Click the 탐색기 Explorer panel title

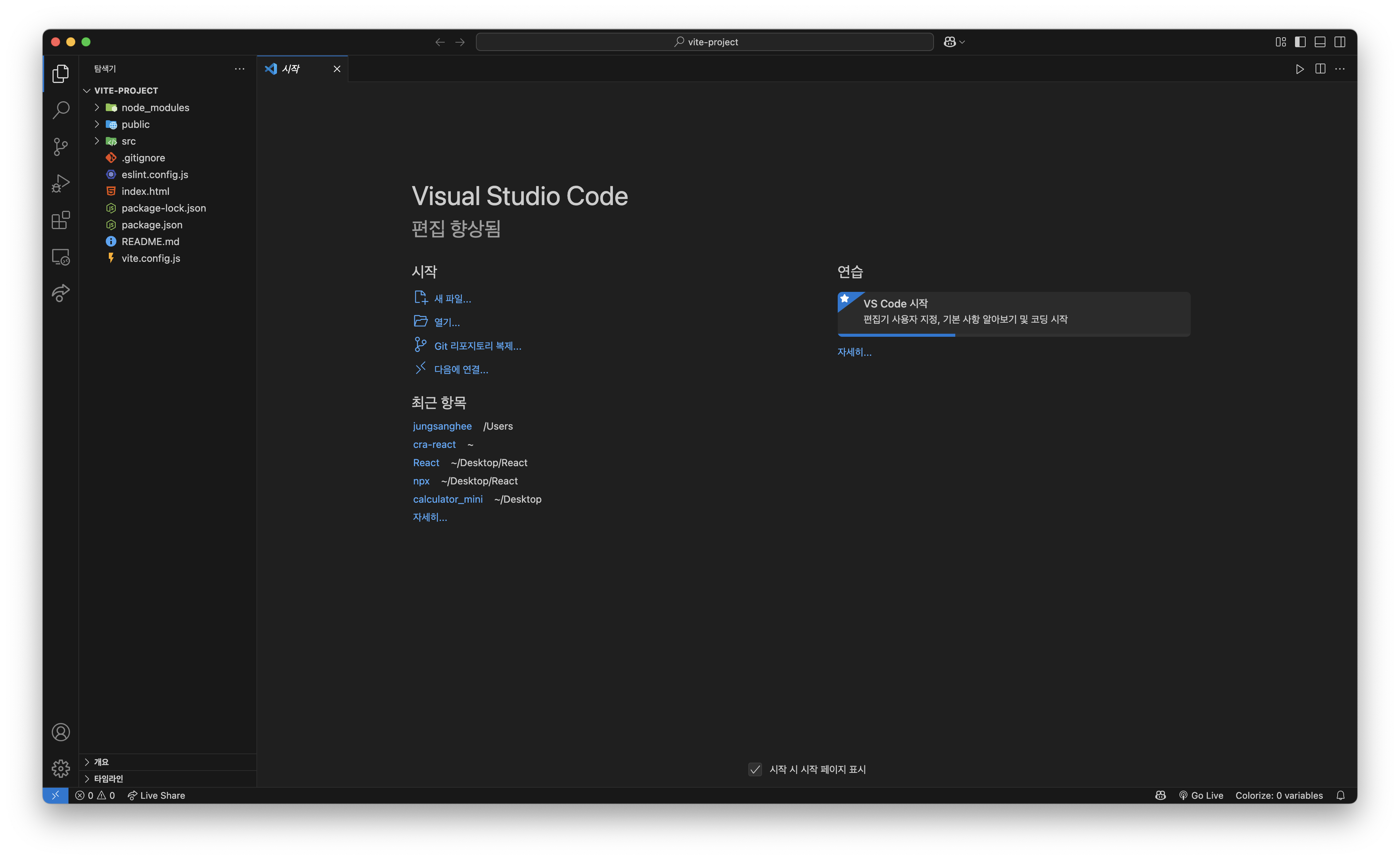(105, 69)
